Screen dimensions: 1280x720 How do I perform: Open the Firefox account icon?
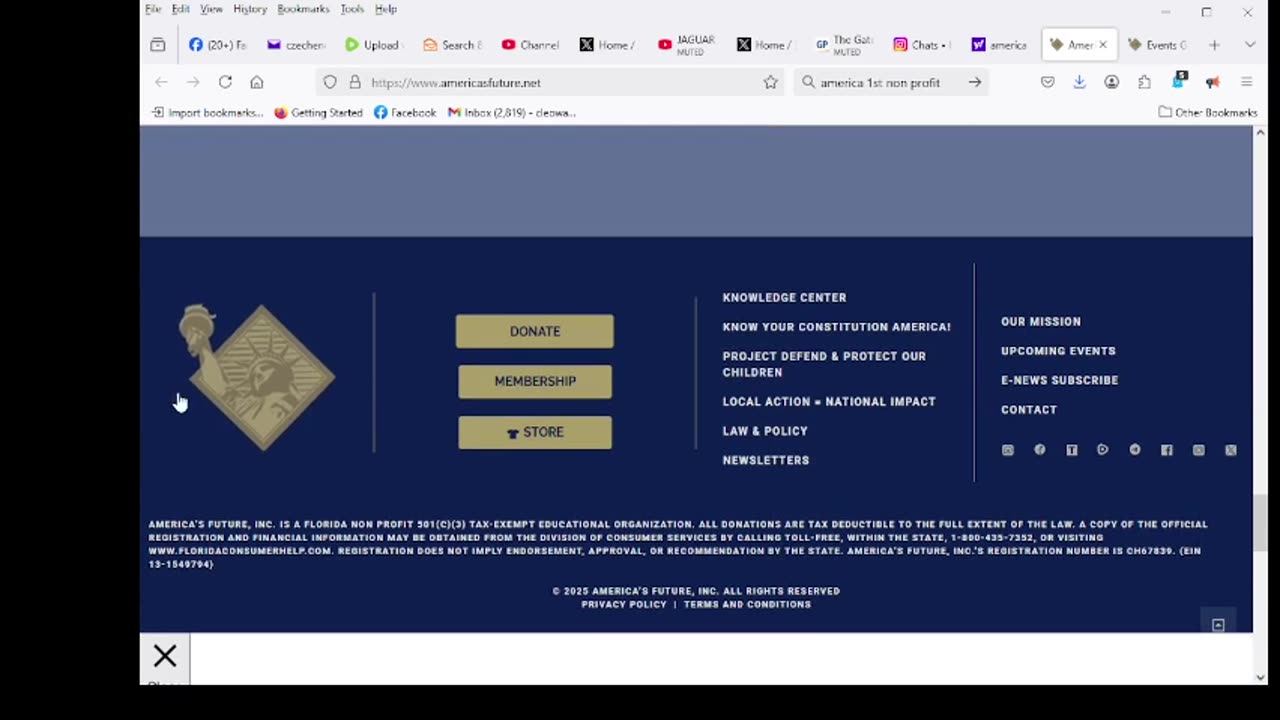1111,82
